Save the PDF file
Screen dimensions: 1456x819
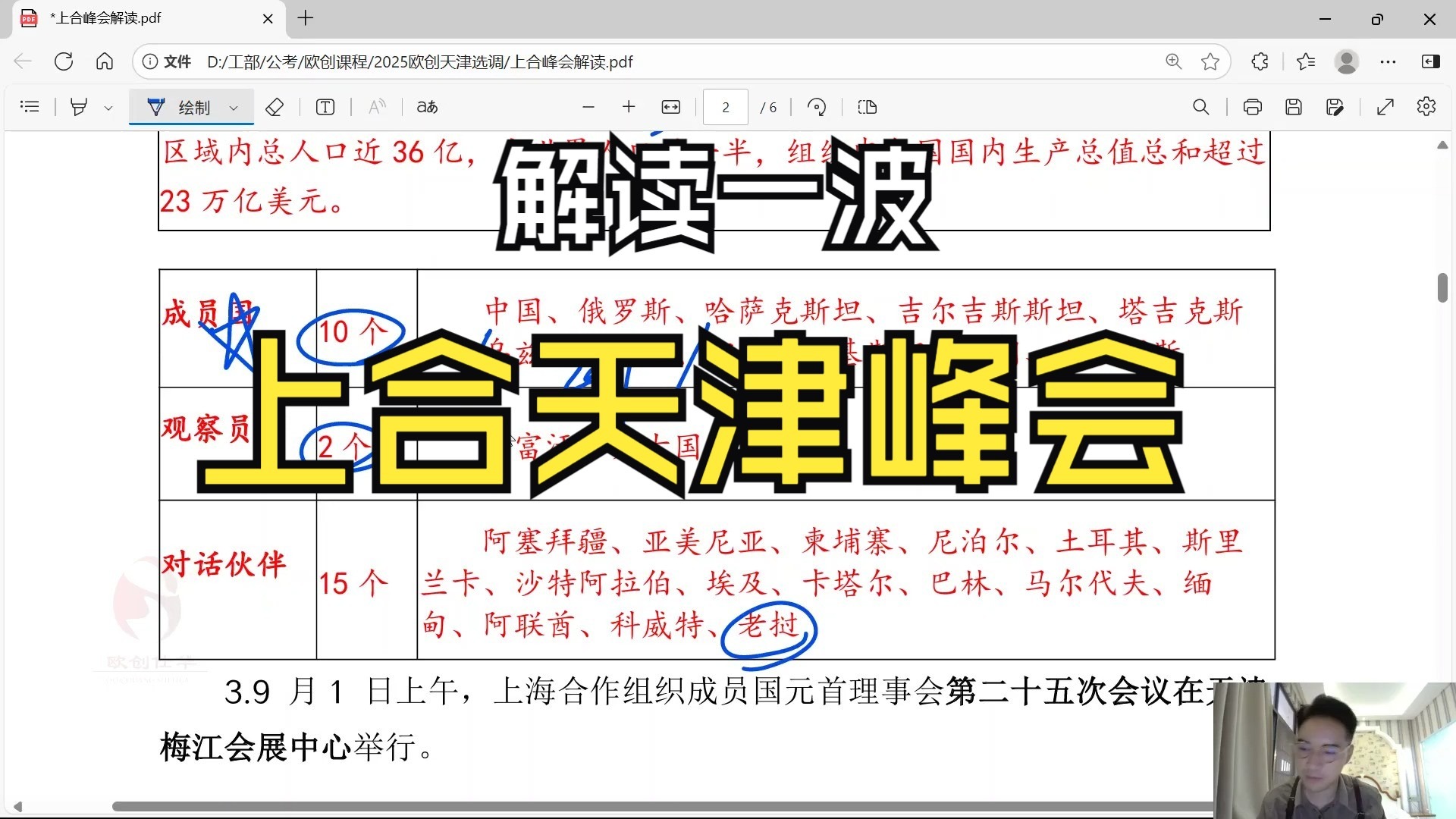pyautogui.click(x=1294, y=107)
